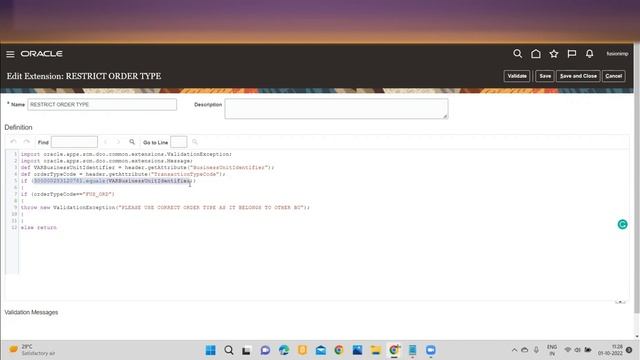
Task: Open the phone-shaped app in taskbar
Action: click(x=412, y=350)
